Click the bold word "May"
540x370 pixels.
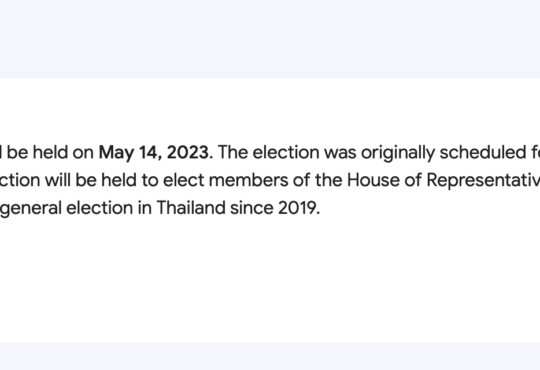116,153
